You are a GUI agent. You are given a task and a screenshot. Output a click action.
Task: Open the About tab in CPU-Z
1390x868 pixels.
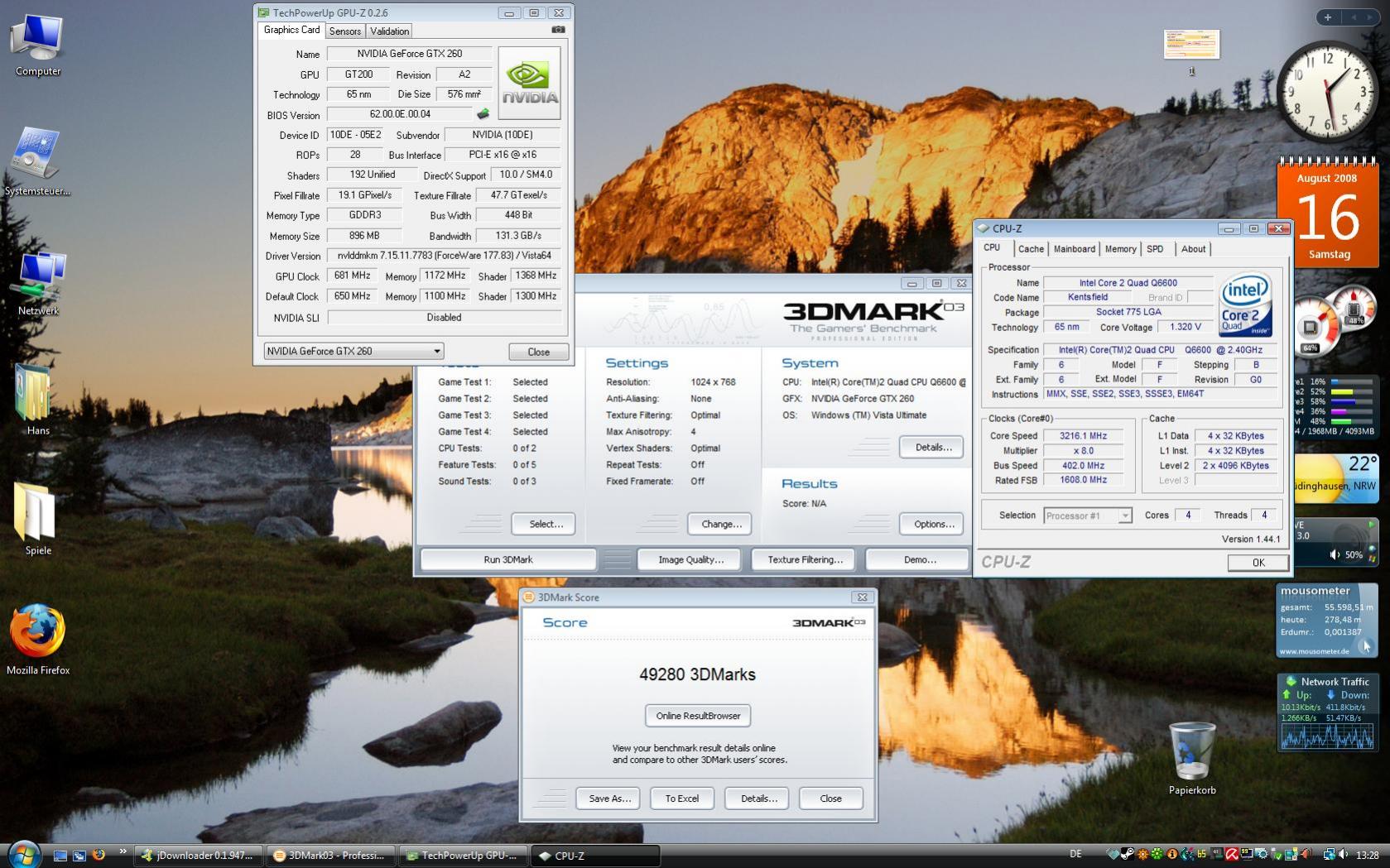pos(1193,249)
